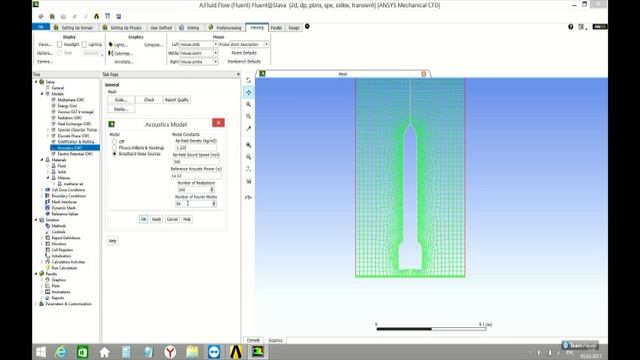This screenshot has width=640, height=360.
Task: Click the Task Page Help button
Action: pos(113,241)
